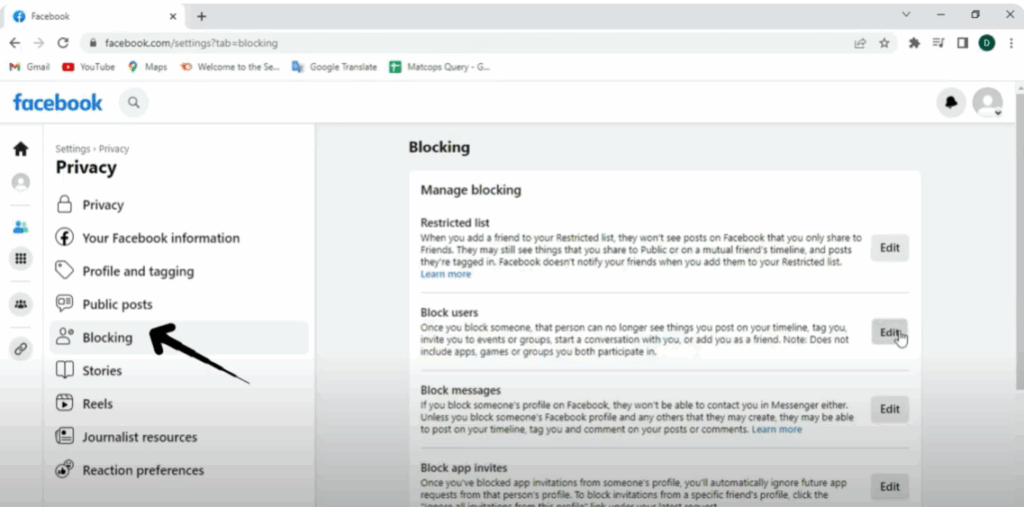Open Public posts settings
Screen dimensions: 1024x507
(178, 304)
